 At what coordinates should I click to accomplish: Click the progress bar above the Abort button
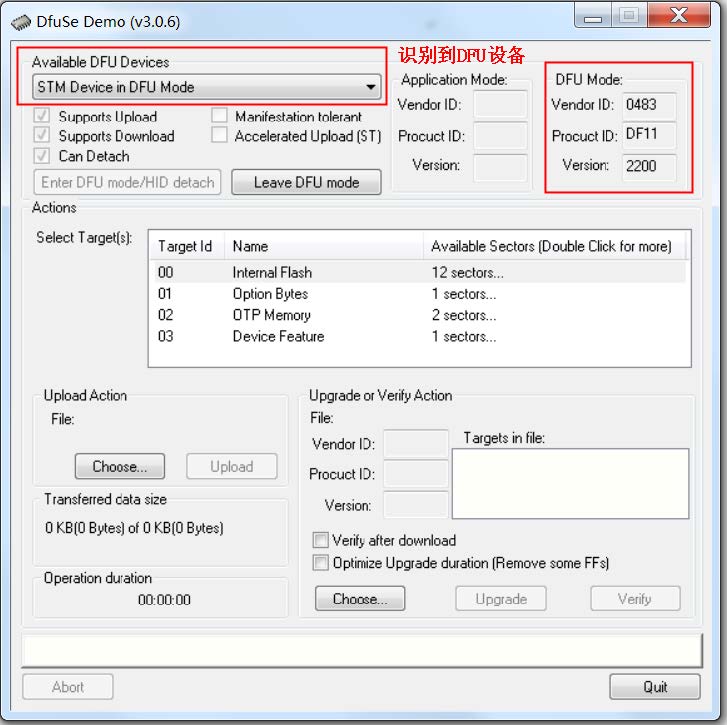362,650
